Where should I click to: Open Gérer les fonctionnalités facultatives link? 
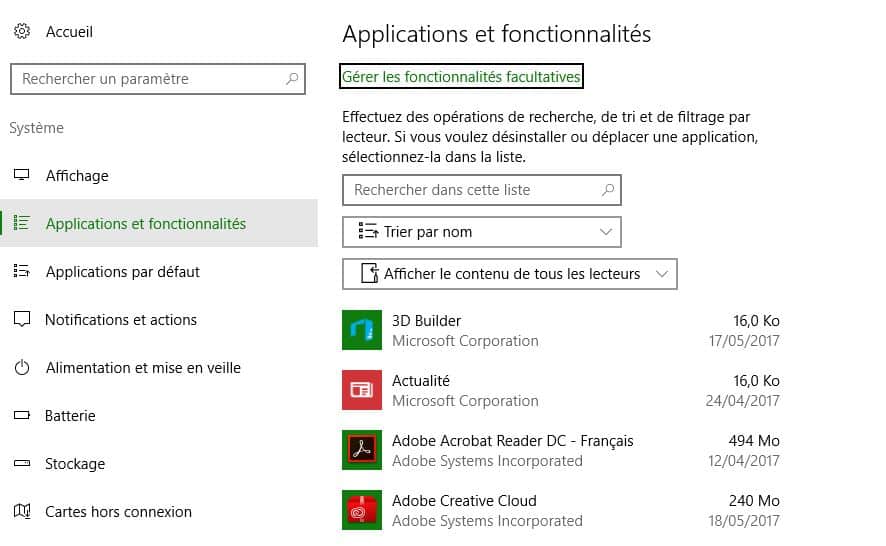click(x=461, y=76)
